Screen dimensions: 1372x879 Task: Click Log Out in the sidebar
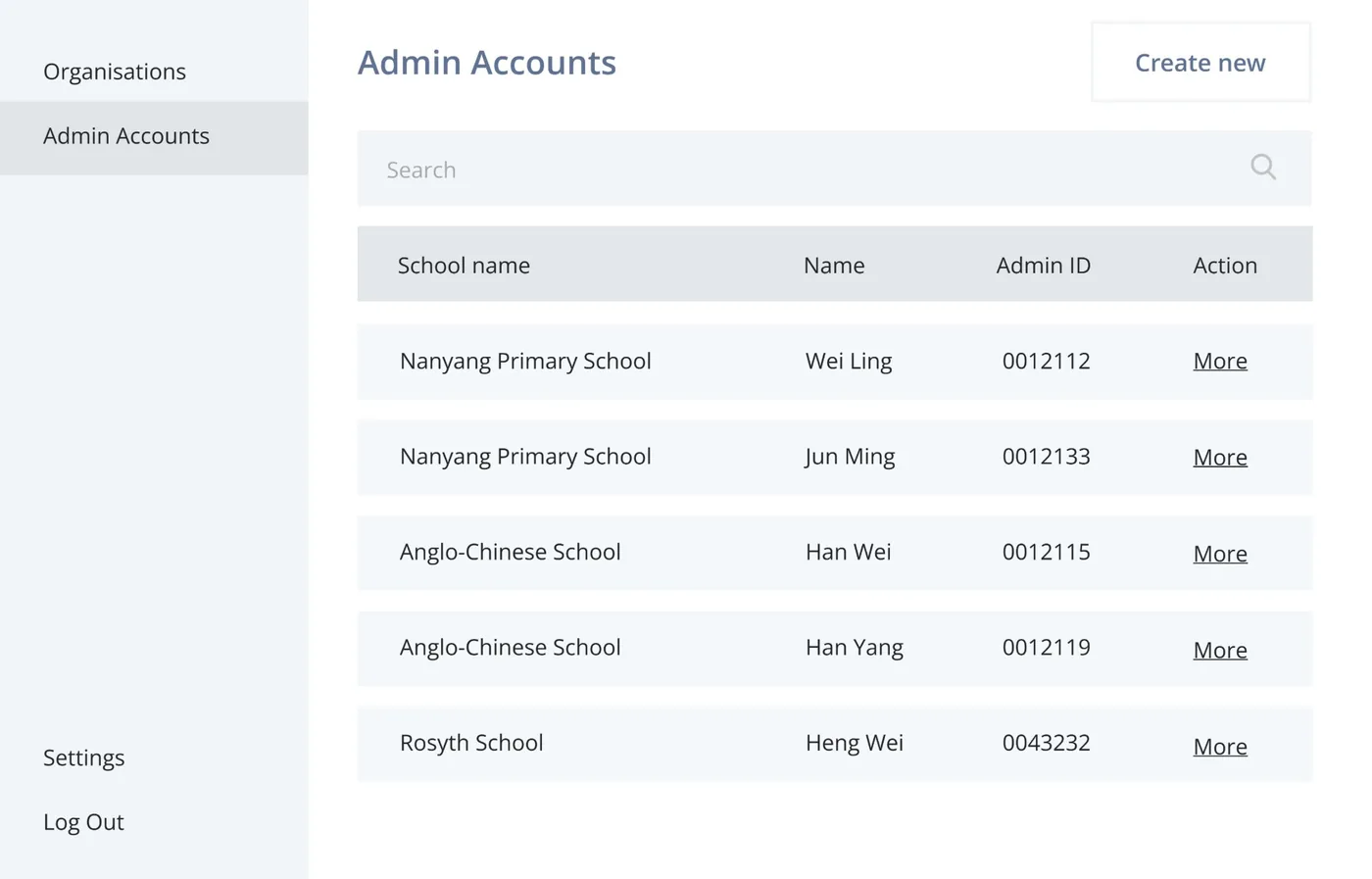83,822
